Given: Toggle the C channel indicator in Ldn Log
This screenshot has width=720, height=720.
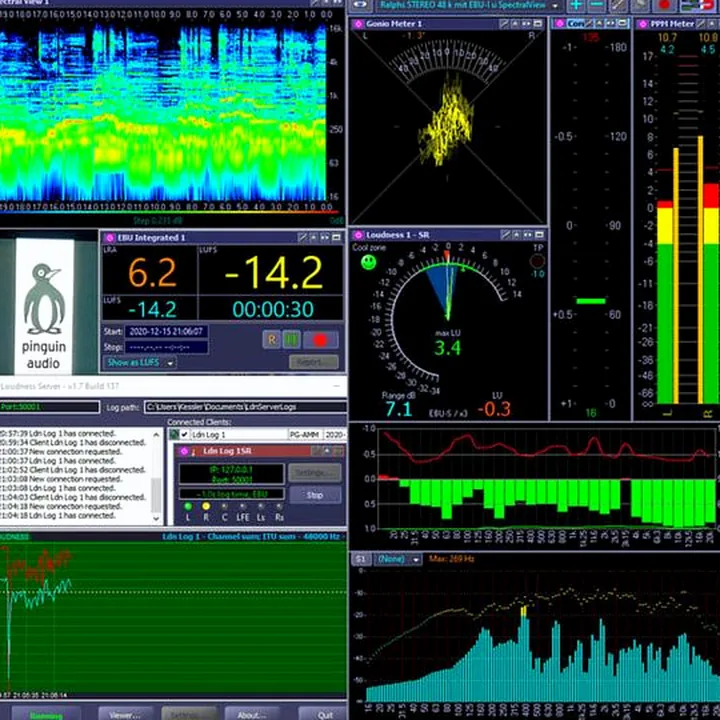Looking at the screenshot, I should (x=224, y=506).
